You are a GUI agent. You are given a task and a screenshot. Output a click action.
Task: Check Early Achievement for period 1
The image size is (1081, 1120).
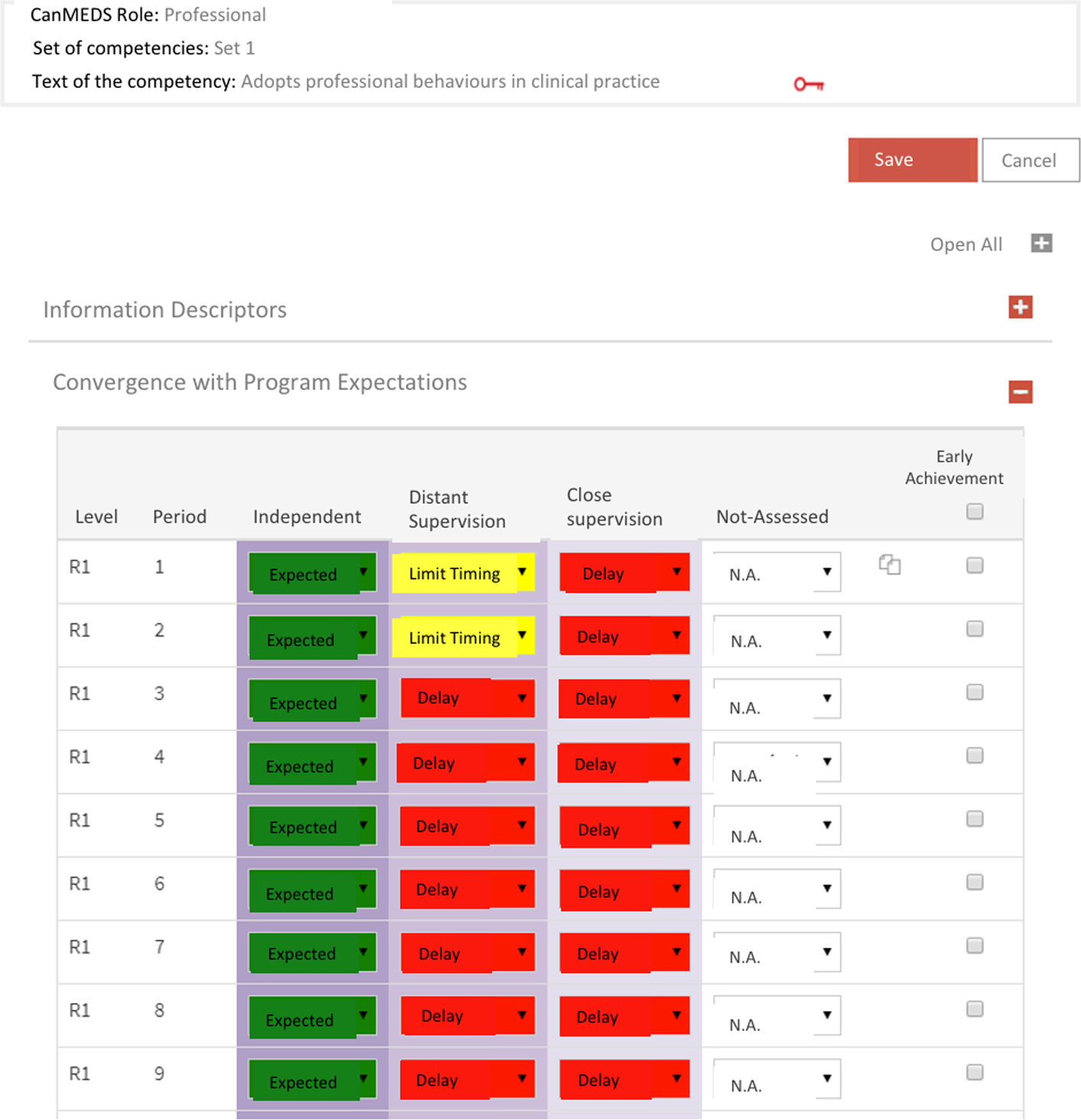975,565
